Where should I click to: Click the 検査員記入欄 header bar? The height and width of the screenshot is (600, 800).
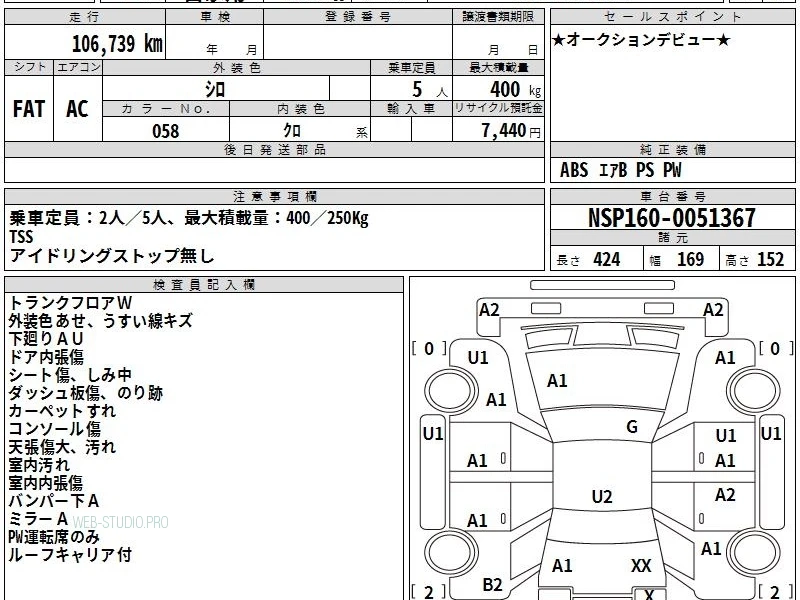[x=204, y=285]
